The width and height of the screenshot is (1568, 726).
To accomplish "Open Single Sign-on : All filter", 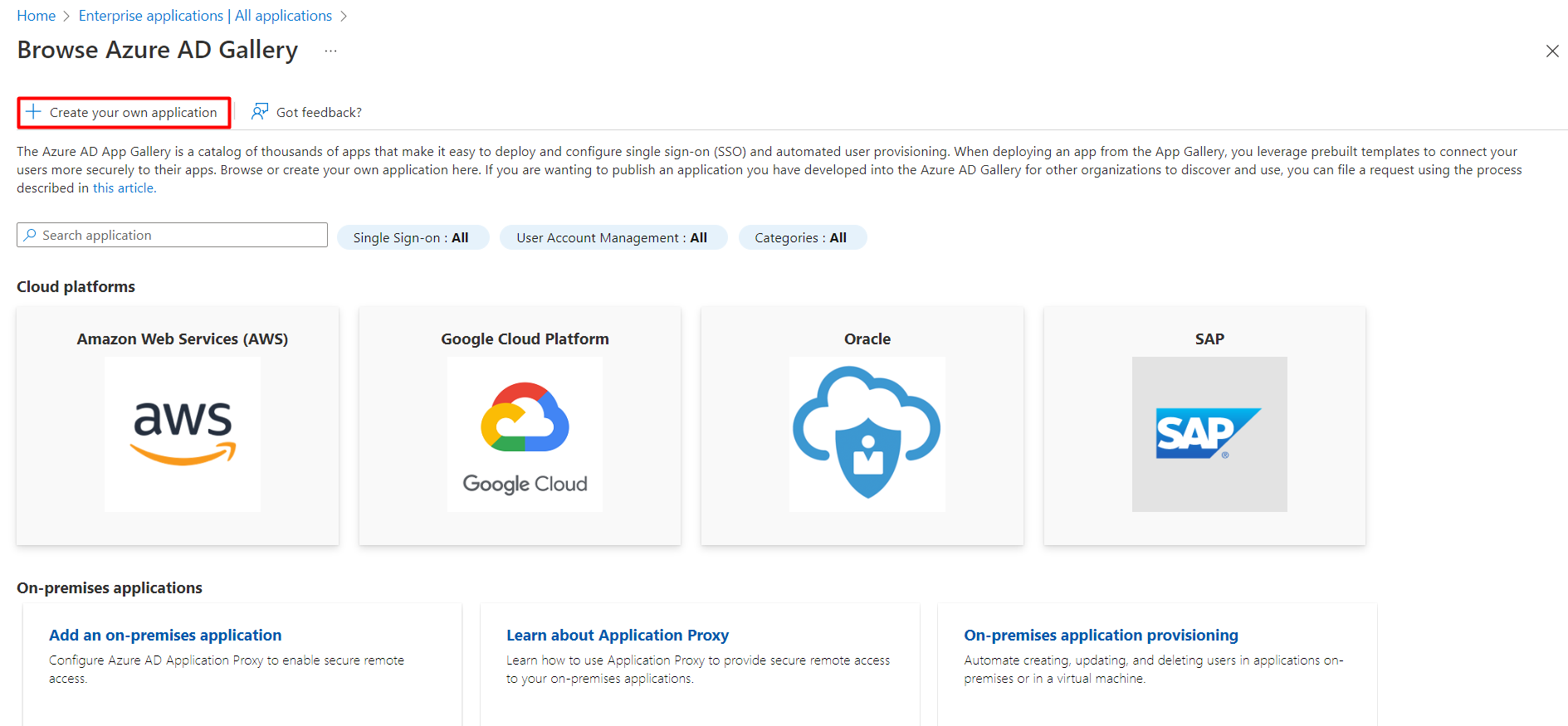I will tap(413, 237).
